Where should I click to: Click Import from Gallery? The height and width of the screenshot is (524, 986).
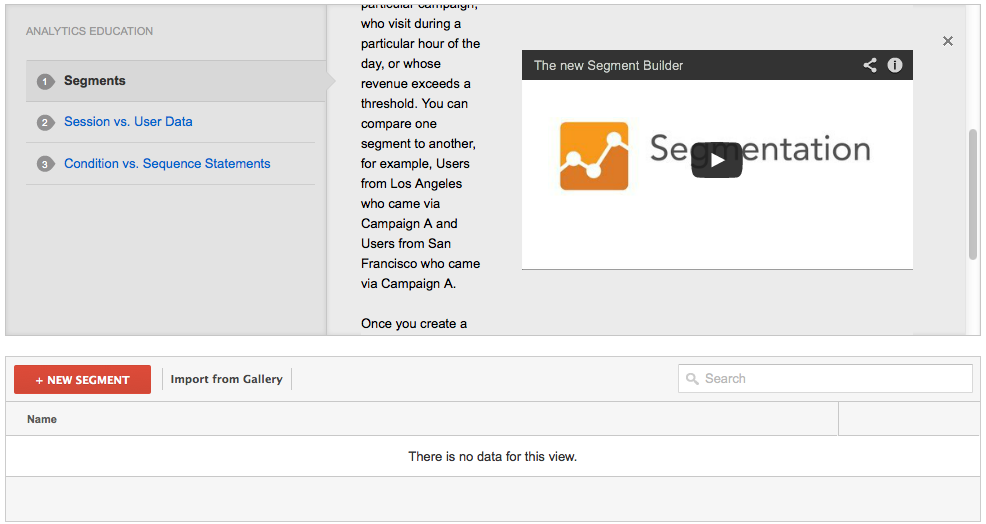pyautogui.click(x=226, y=379)
